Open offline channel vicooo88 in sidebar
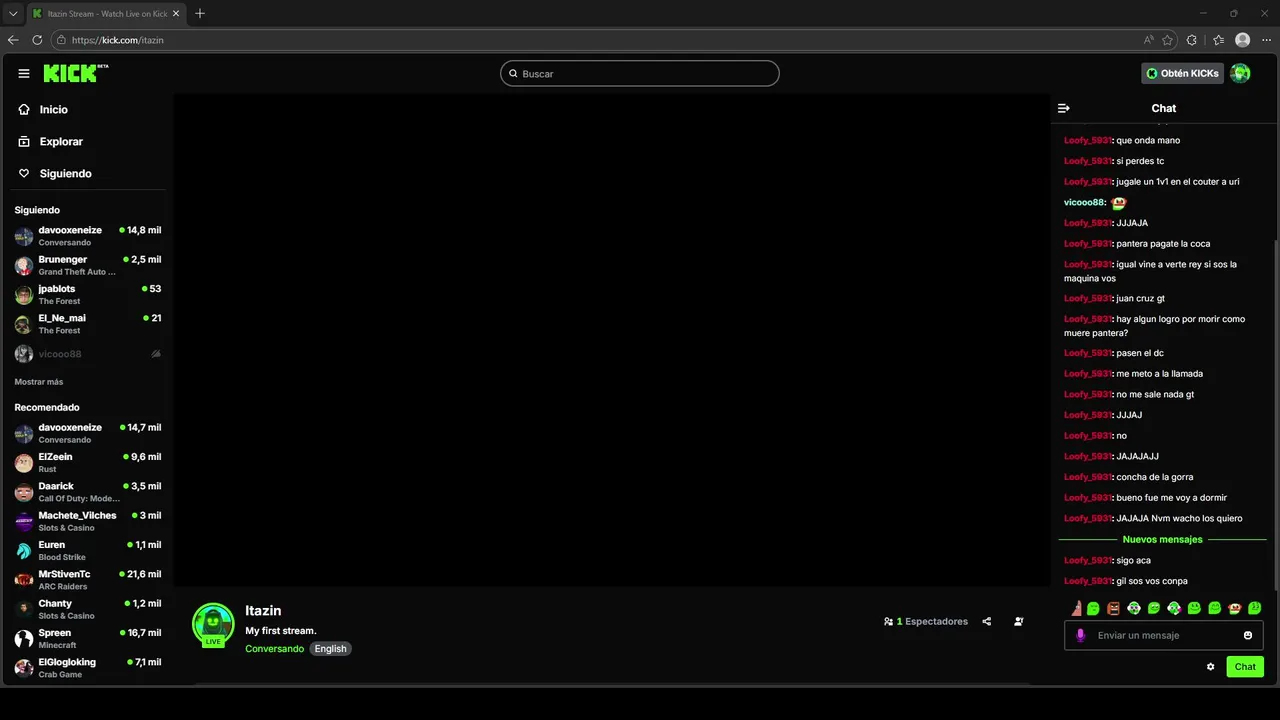The height and width of the screenshot is (720, 1280). (x=87, y=354)
